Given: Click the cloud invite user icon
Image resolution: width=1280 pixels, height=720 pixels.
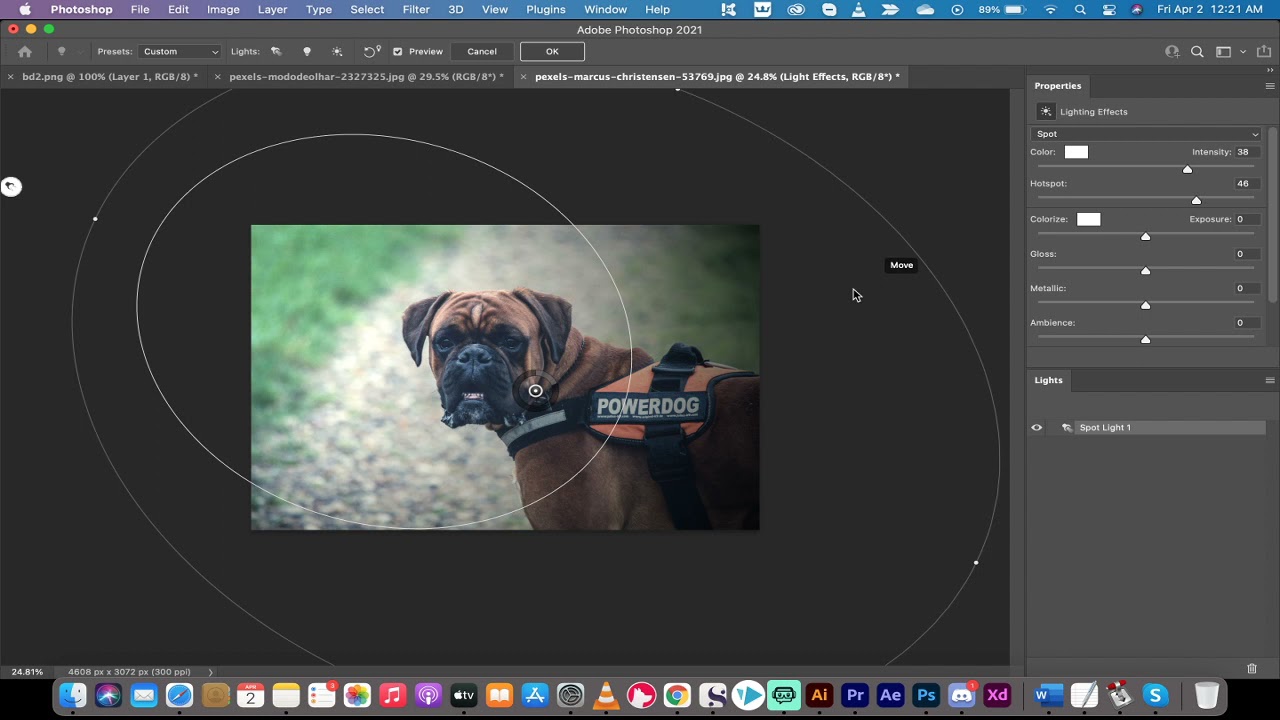Looking at the screenshot, I should (1172, 52).
